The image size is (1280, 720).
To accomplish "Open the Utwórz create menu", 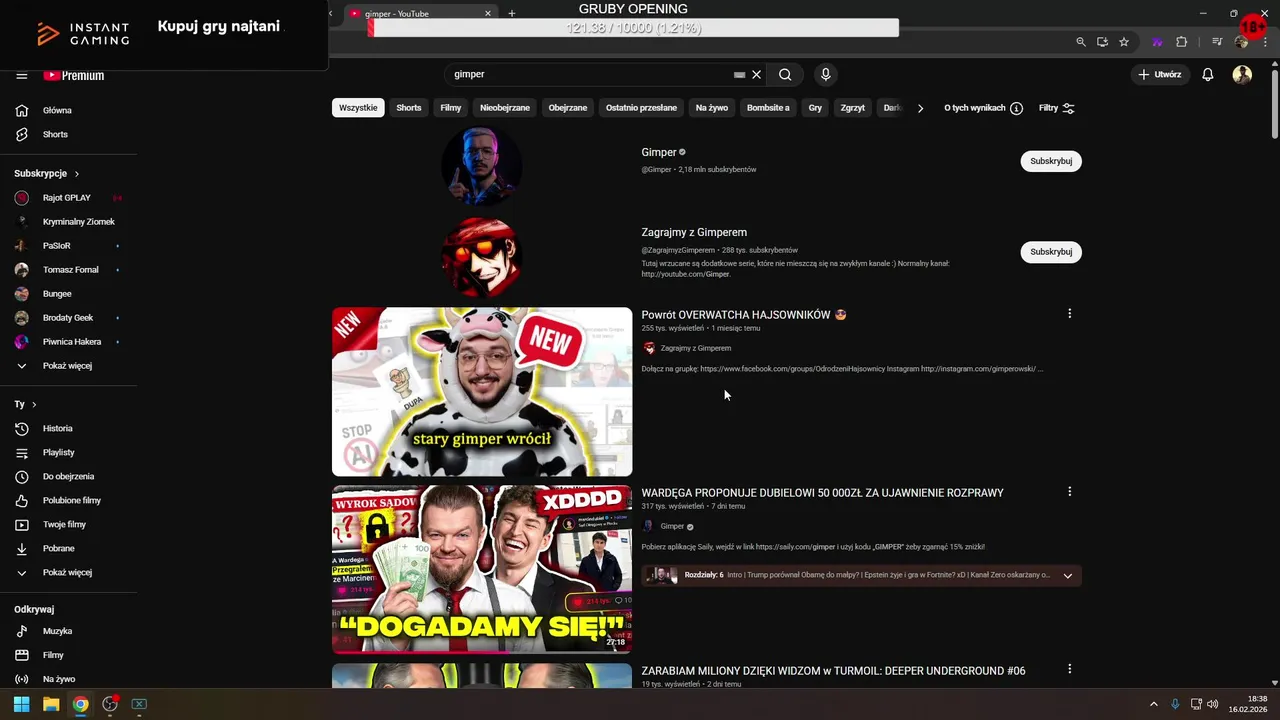I will pos(1160,74).
